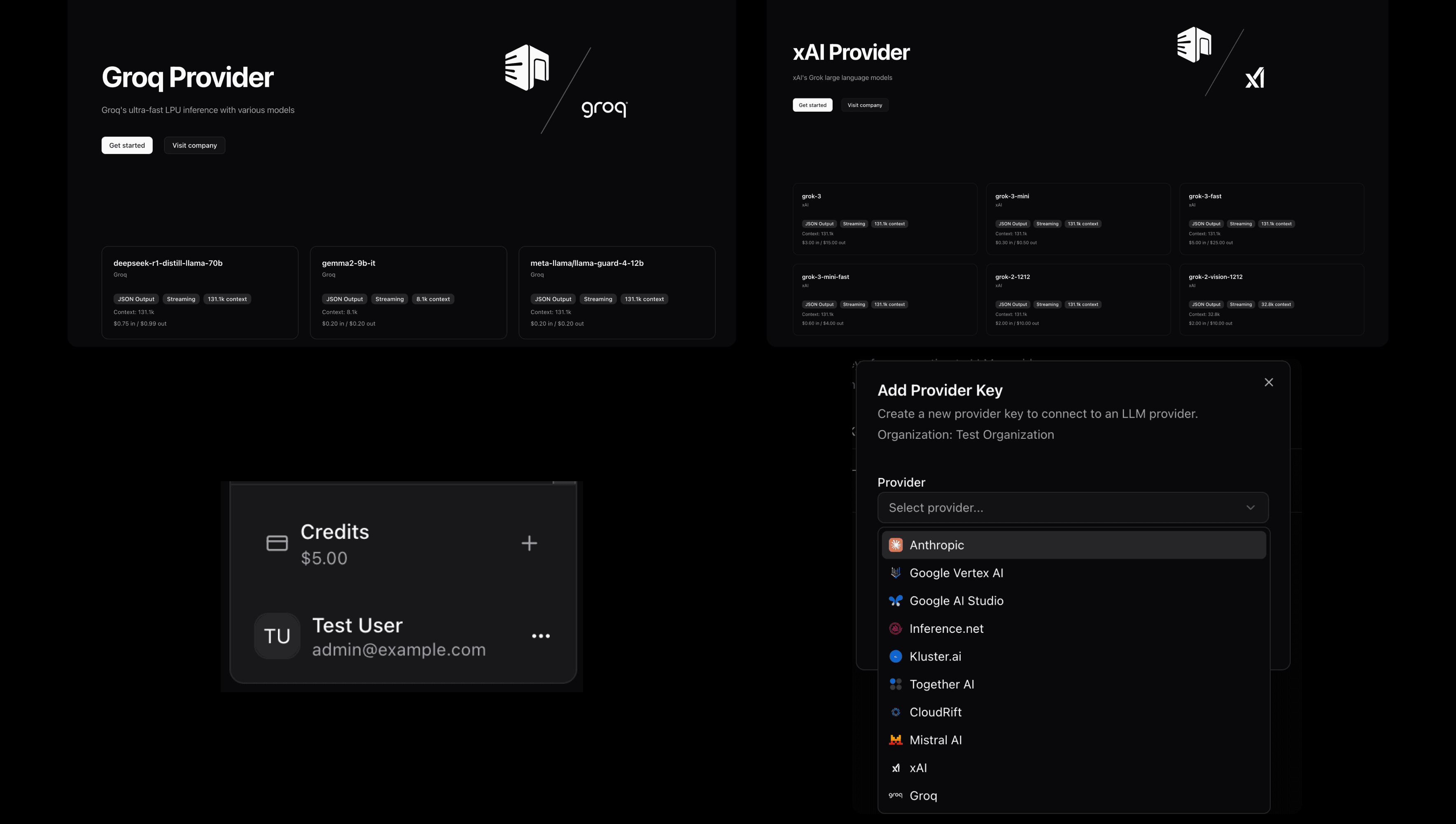Screen dimensions: 1456x824
Task: Select the Anthropic provider icon
Action: coord(896,544)
